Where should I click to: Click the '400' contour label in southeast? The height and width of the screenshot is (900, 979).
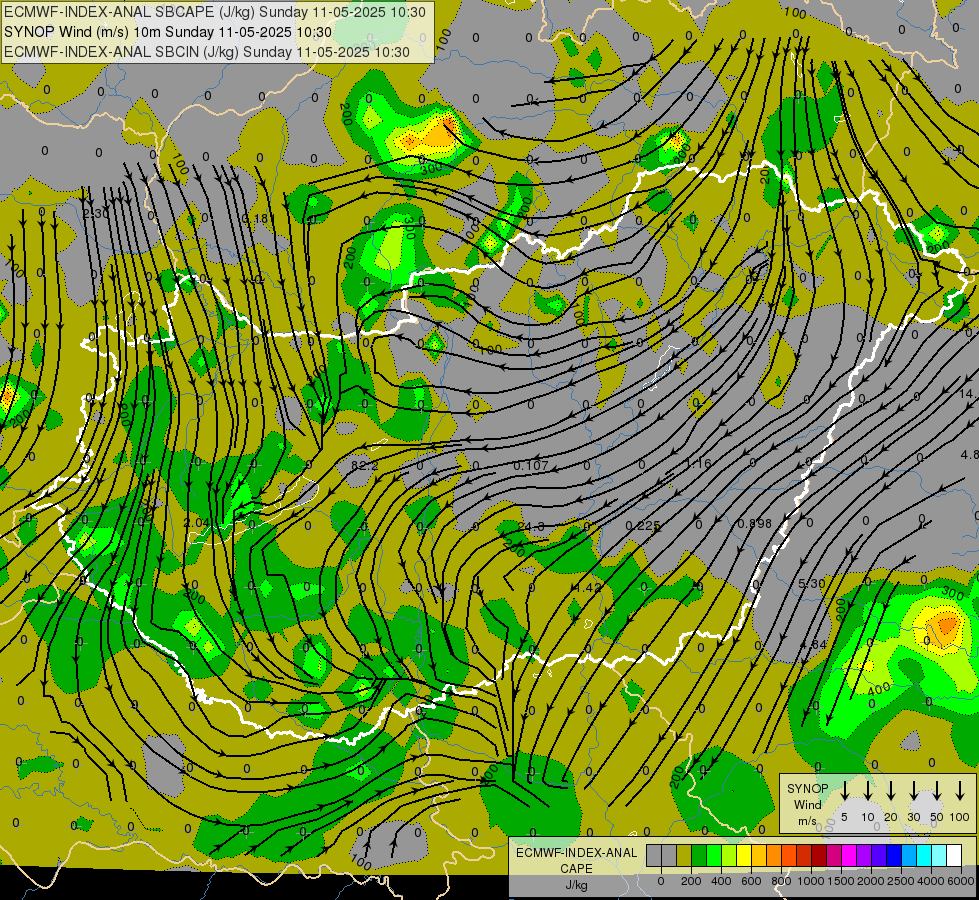(879, 689)
